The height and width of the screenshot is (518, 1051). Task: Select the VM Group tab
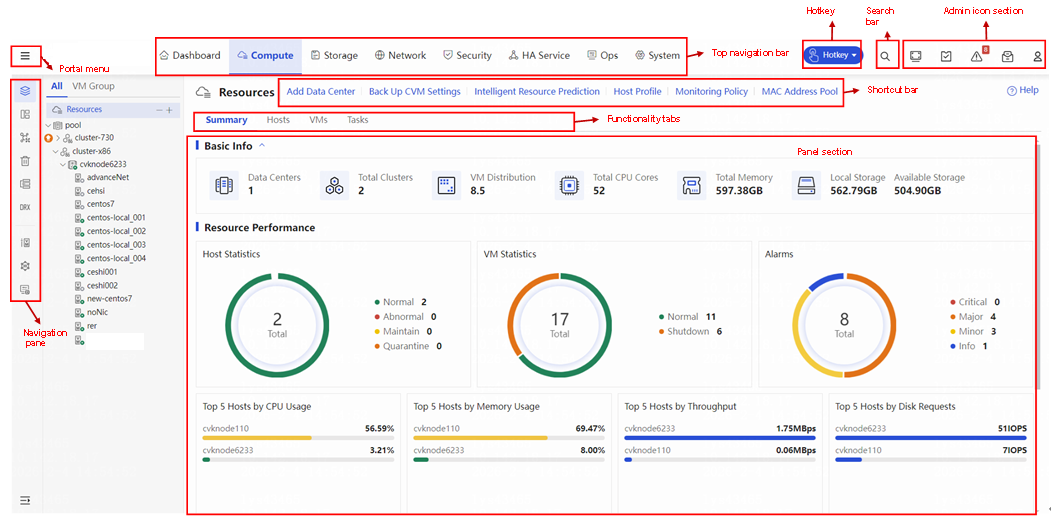pyautogui.click(x=93, y=86)
